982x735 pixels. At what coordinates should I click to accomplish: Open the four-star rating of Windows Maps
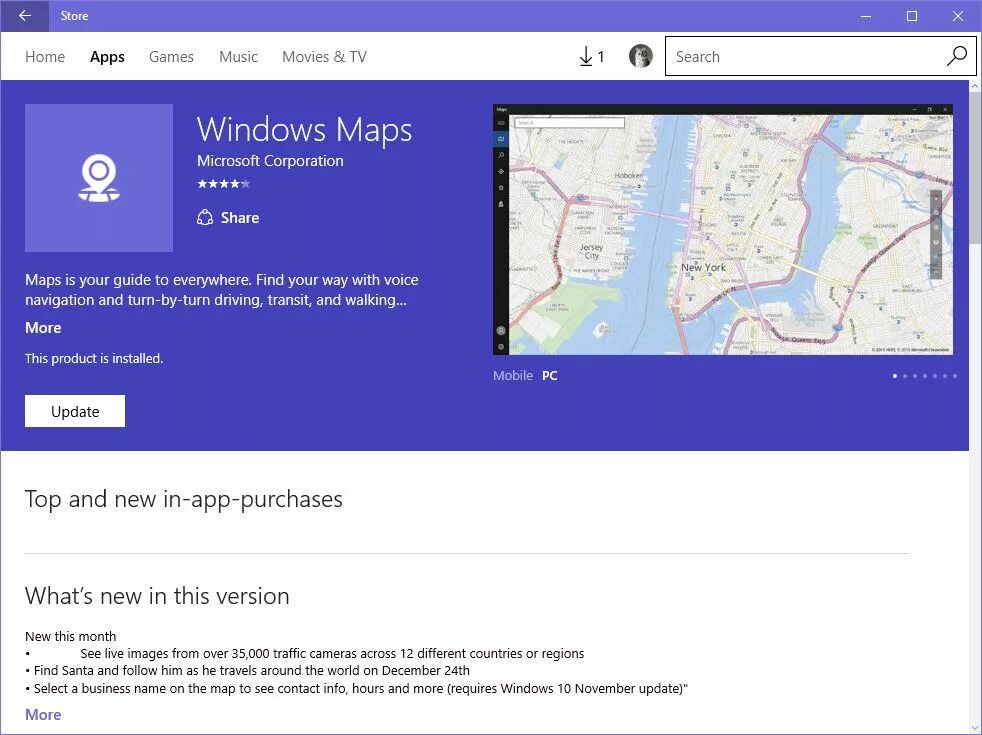pyautogui.click(x=224, y=183)
